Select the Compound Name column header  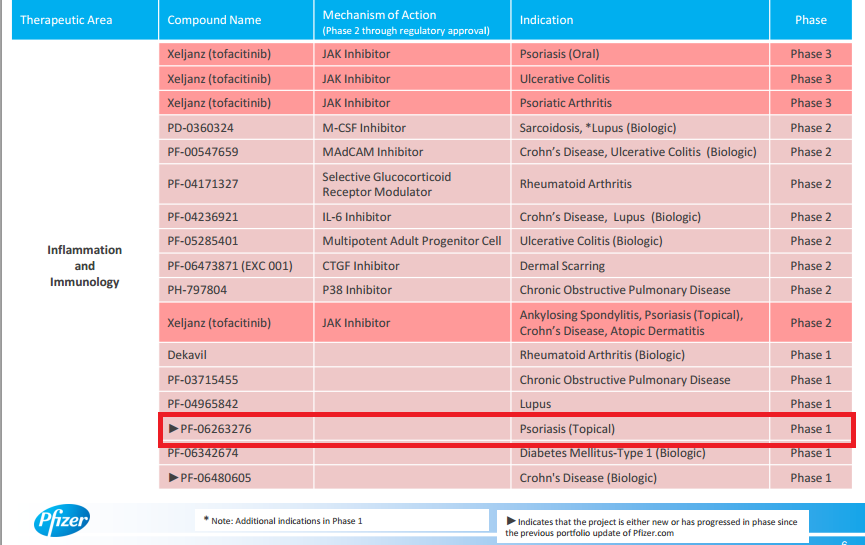click(x=214, y=20)
